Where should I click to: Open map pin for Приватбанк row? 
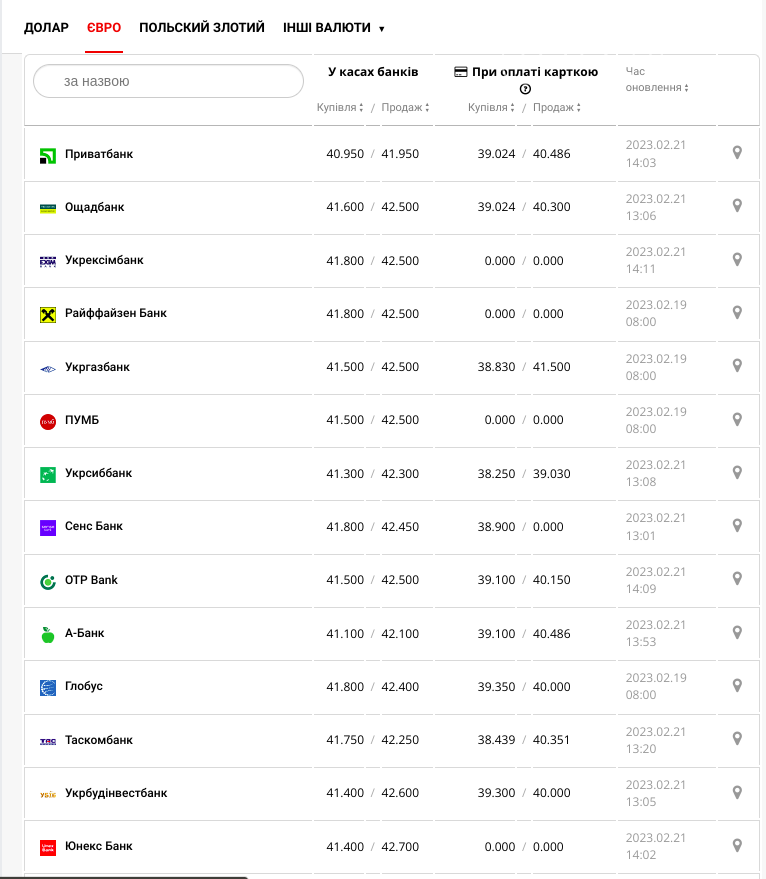[x=737, y=152]
